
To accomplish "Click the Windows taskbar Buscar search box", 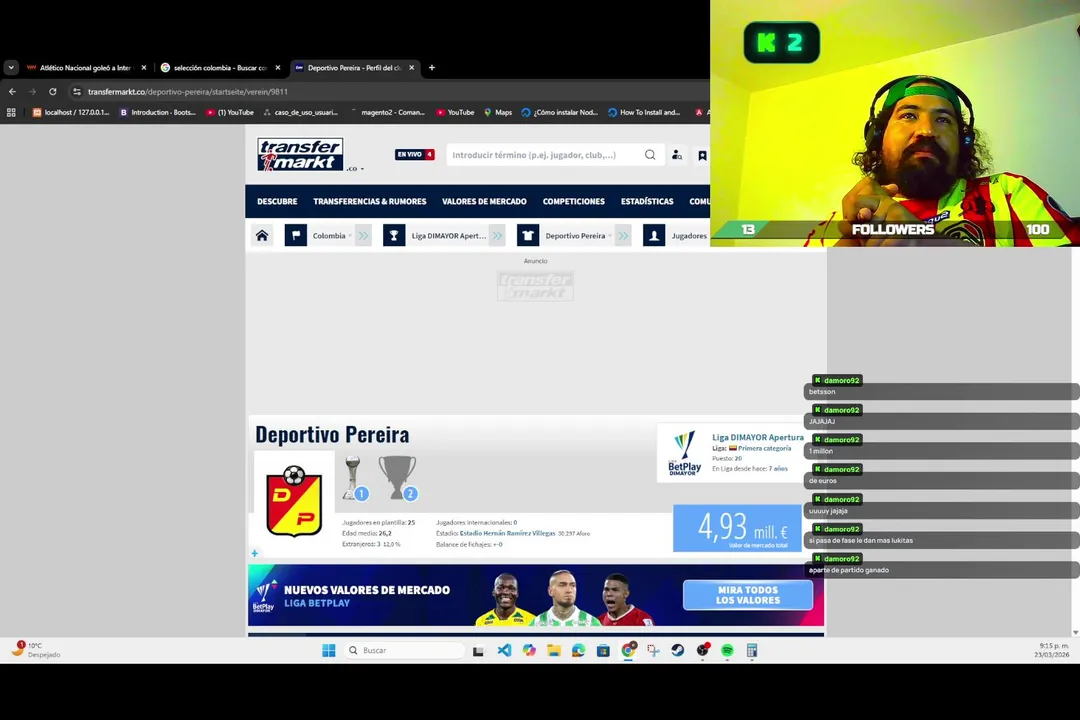I will [x=404, y=650].
